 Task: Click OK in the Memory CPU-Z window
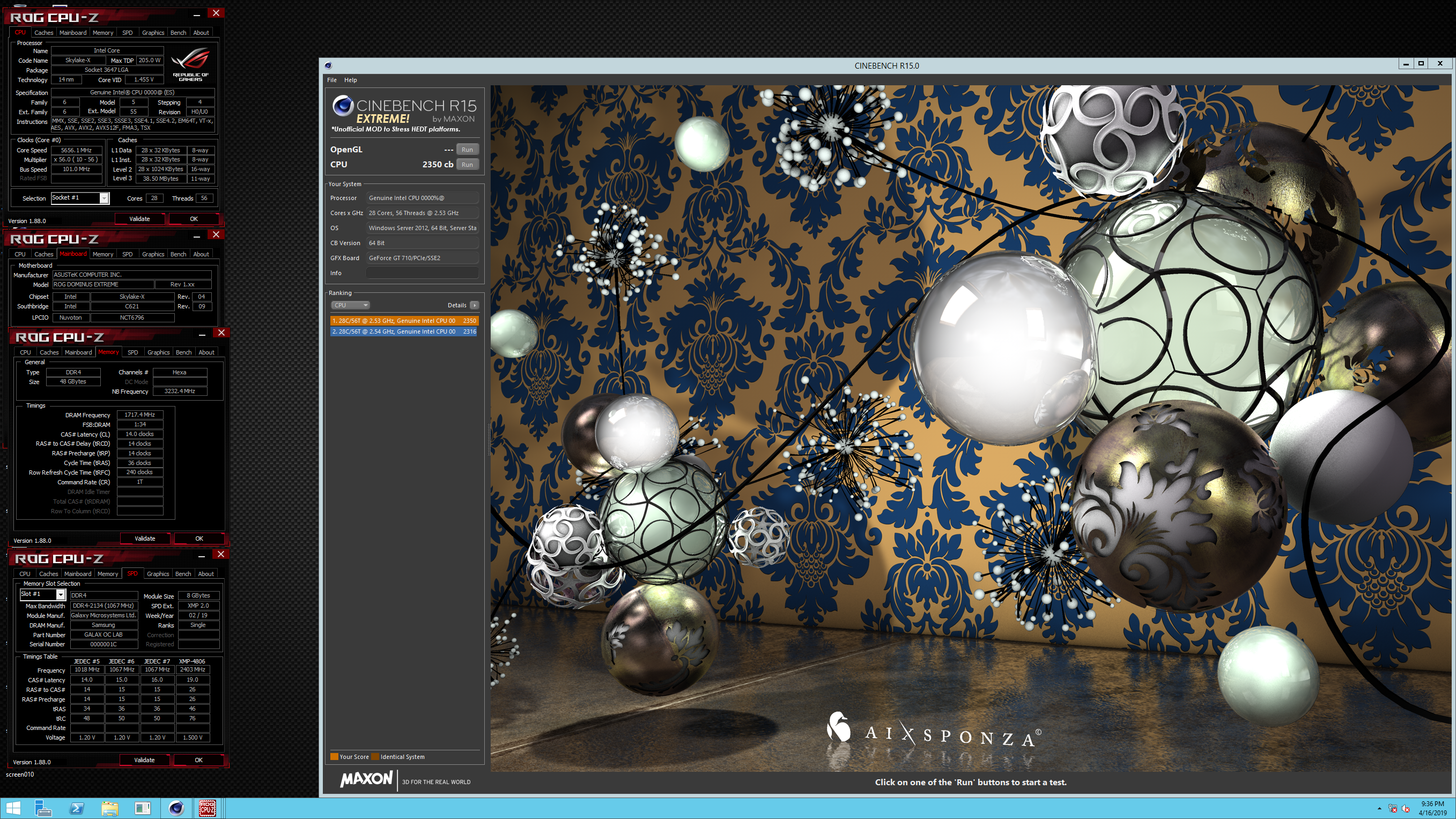pyautogui.click(x=199, y=538)
